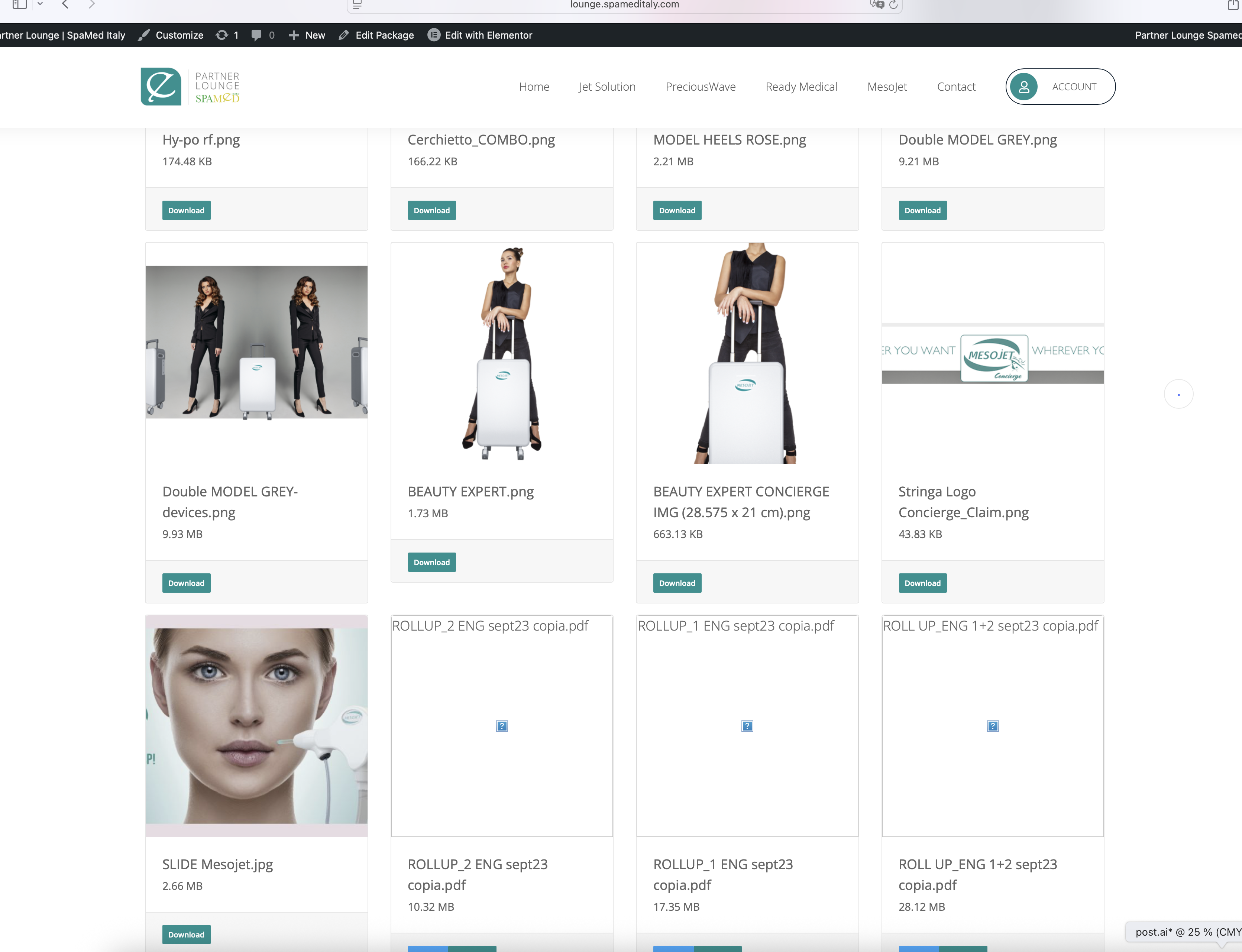Click the Double MODEL GREY.png file title
Image resolution: width=1242 pixels, height=952 pixels.
point(977,139)
